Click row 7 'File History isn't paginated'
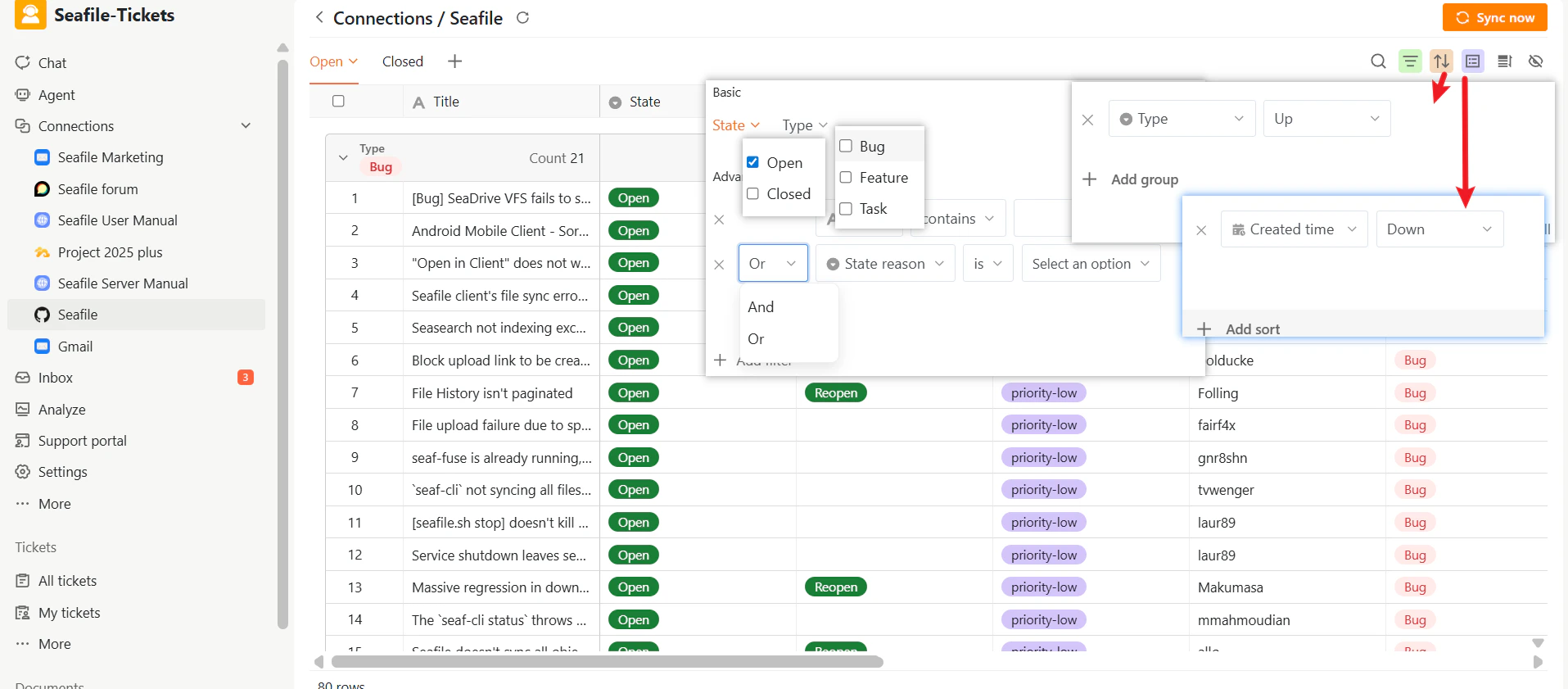This screenshot has height=689, width=1568. (492, 393)
